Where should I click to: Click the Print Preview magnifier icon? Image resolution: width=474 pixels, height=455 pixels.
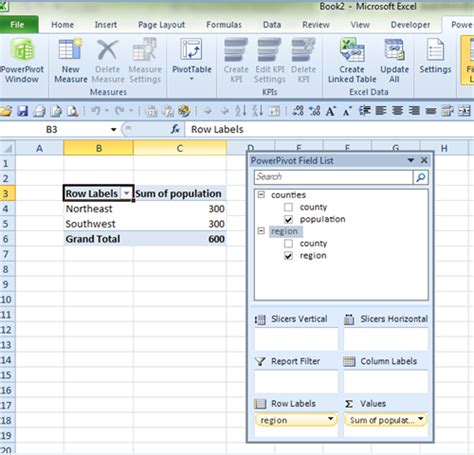(x=73, y=111)
